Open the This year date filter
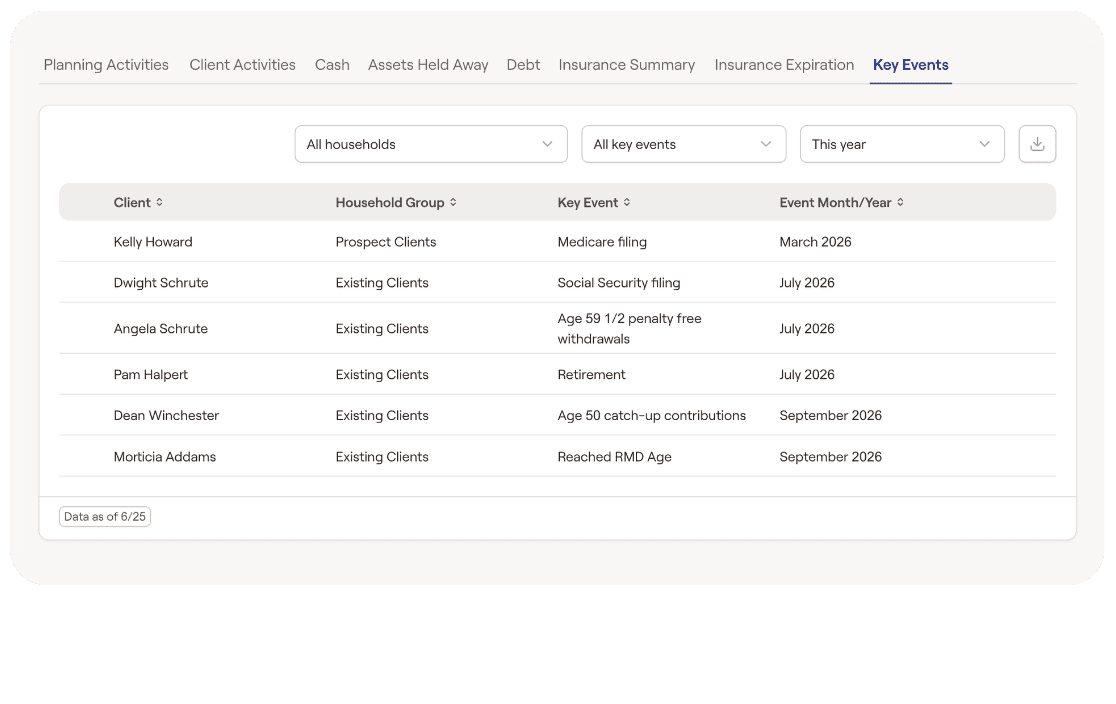 [x=902, y=144]
